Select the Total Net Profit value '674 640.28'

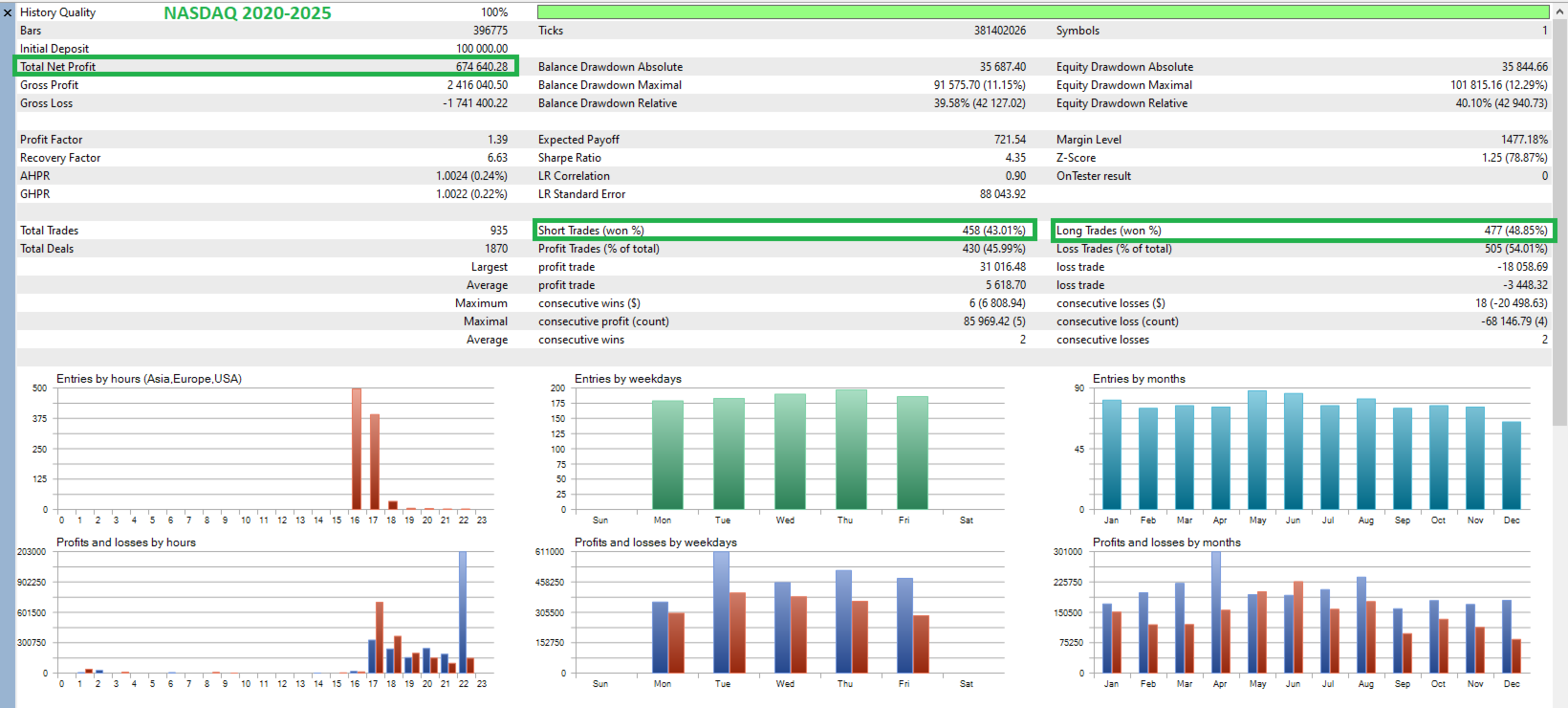coord(482,67)
